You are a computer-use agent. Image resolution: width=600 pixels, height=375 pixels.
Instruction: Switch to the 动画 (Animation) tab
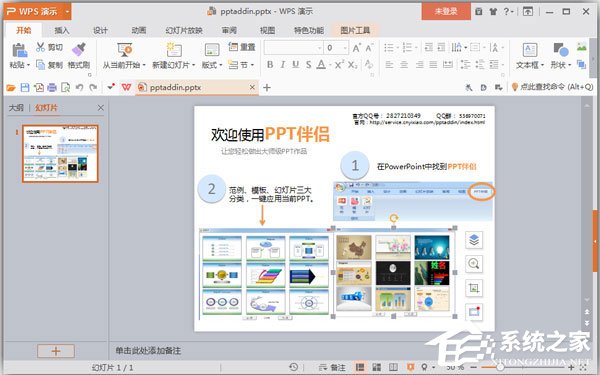[139, 30]
